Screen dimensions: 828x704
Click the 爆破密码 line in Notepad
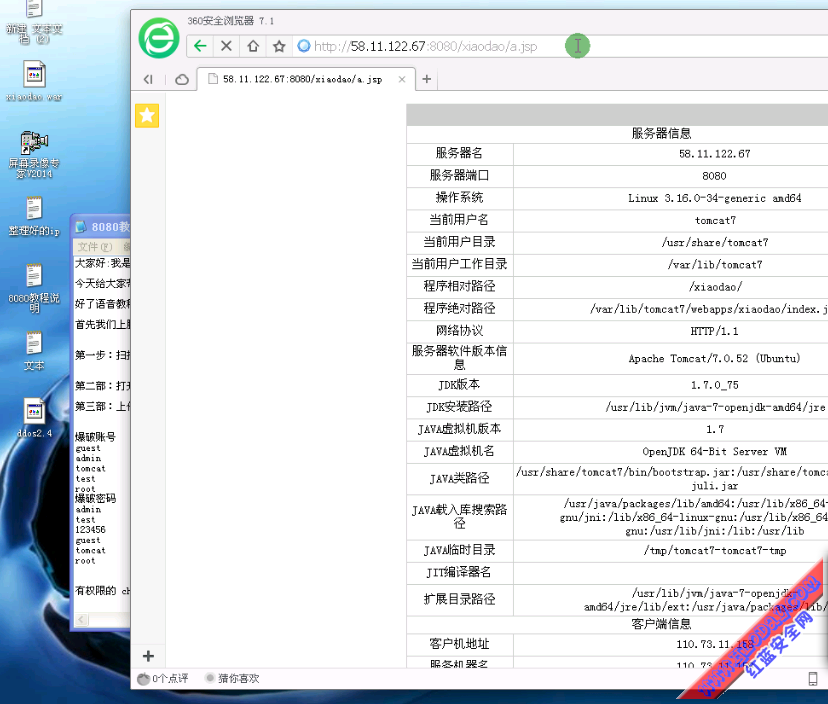point(96,499)
